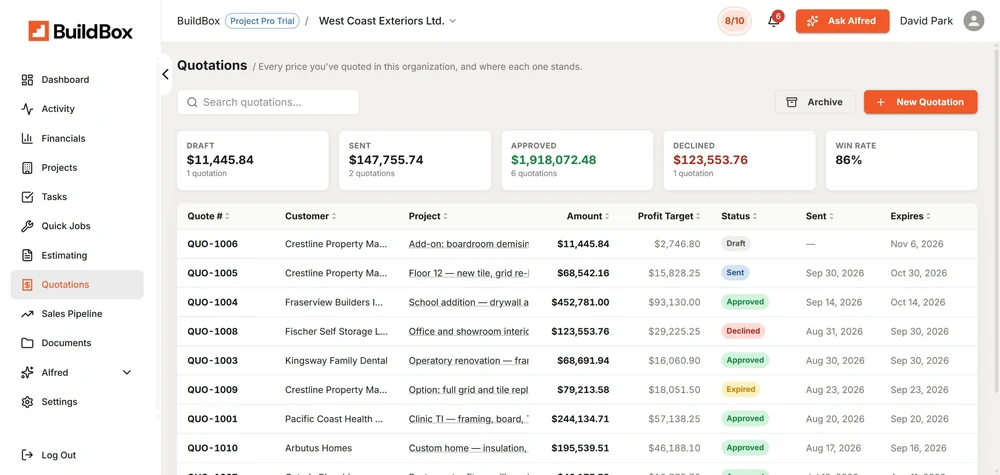The image size is (1000, 475).
Task: Collapse the sidebar with the arrow
Action: point(165,75)
